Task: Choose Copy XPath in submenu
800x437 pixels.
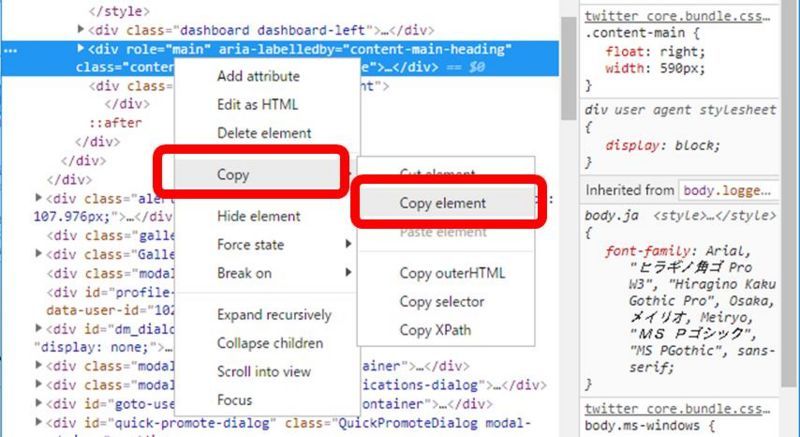Action: click(435, 330)
